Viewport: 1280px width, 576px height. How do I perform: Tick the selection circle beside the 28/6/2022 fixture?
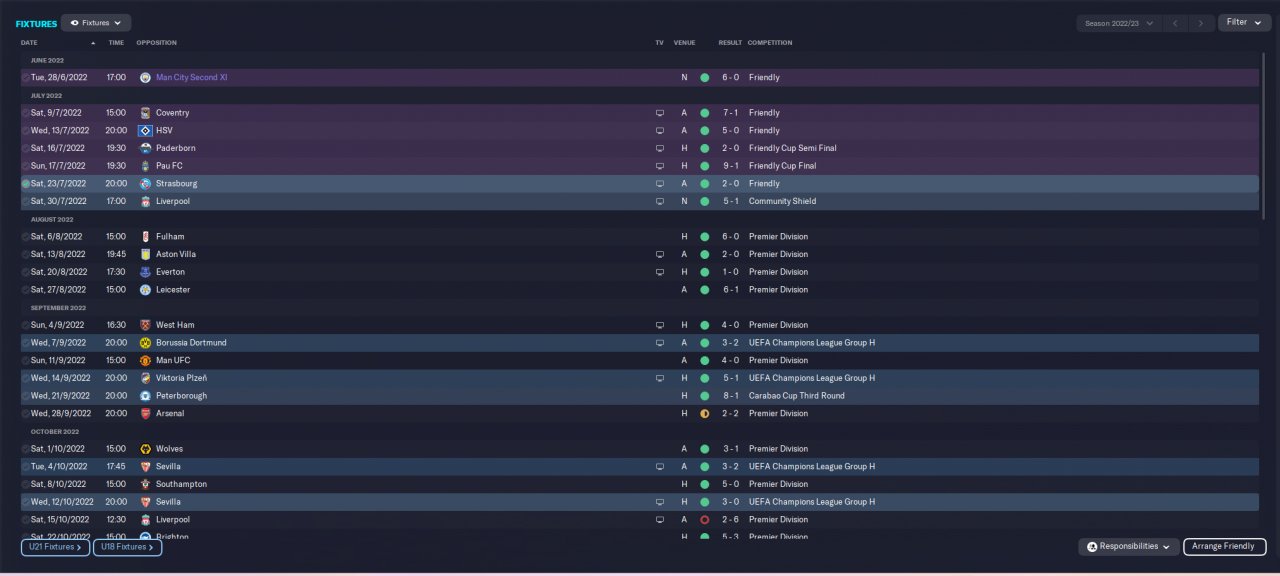[26, 78]
